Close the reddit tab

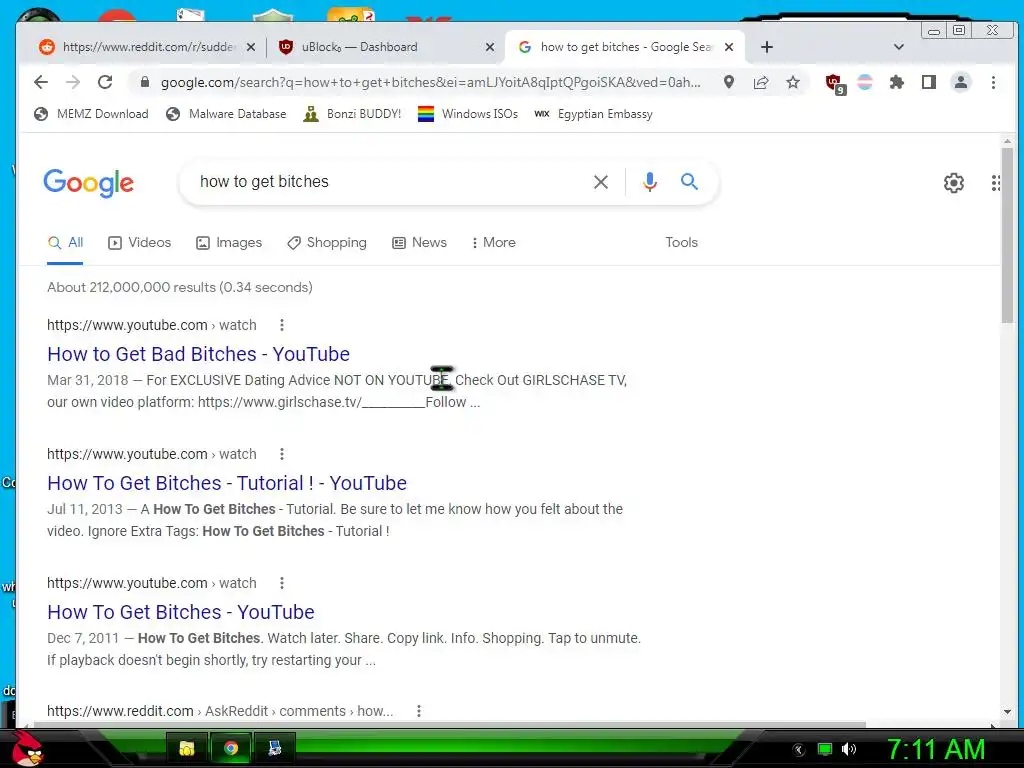[251, 47]
